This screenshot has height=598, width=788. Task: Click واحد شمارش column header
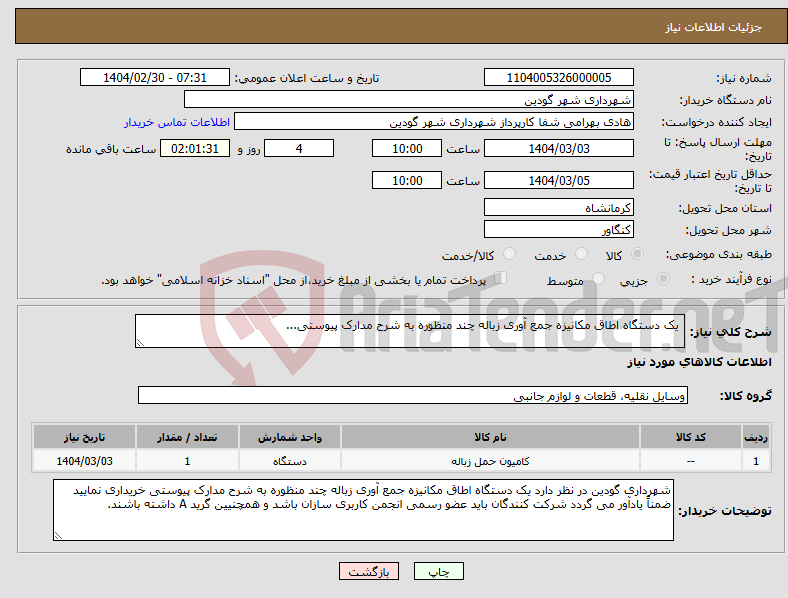[x=290, y=437]
